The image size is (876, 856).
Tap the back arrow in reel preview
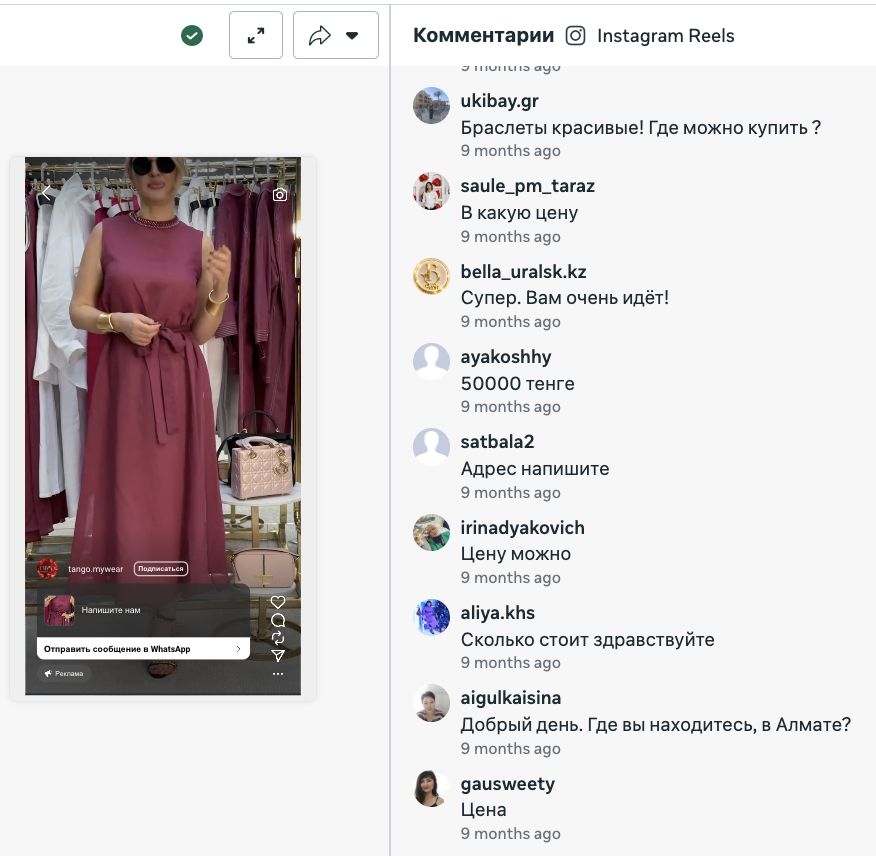tap(45, 193)
